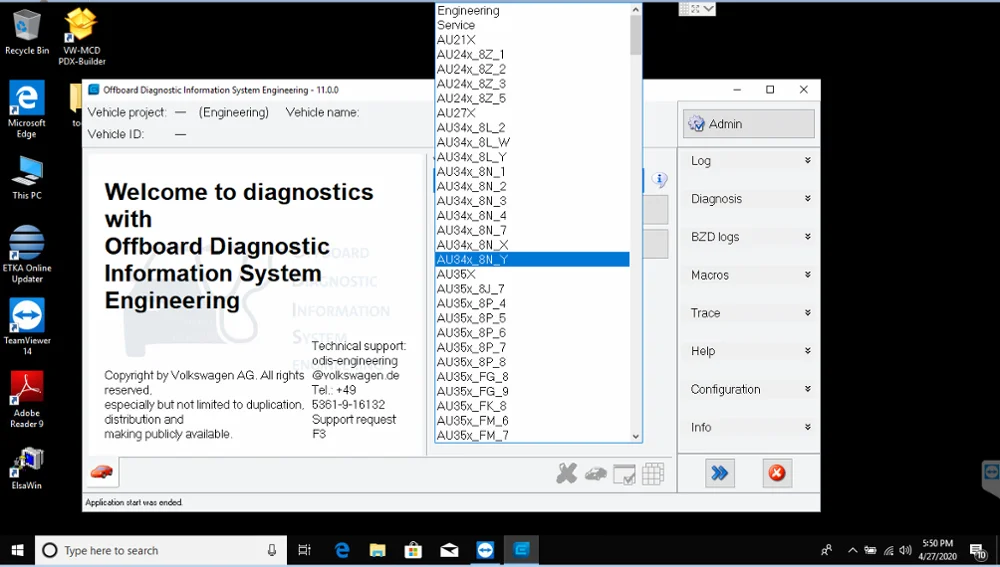Expand the Configuration section
This screenshot has height=567, width=1000.
[x=749, y=389]
